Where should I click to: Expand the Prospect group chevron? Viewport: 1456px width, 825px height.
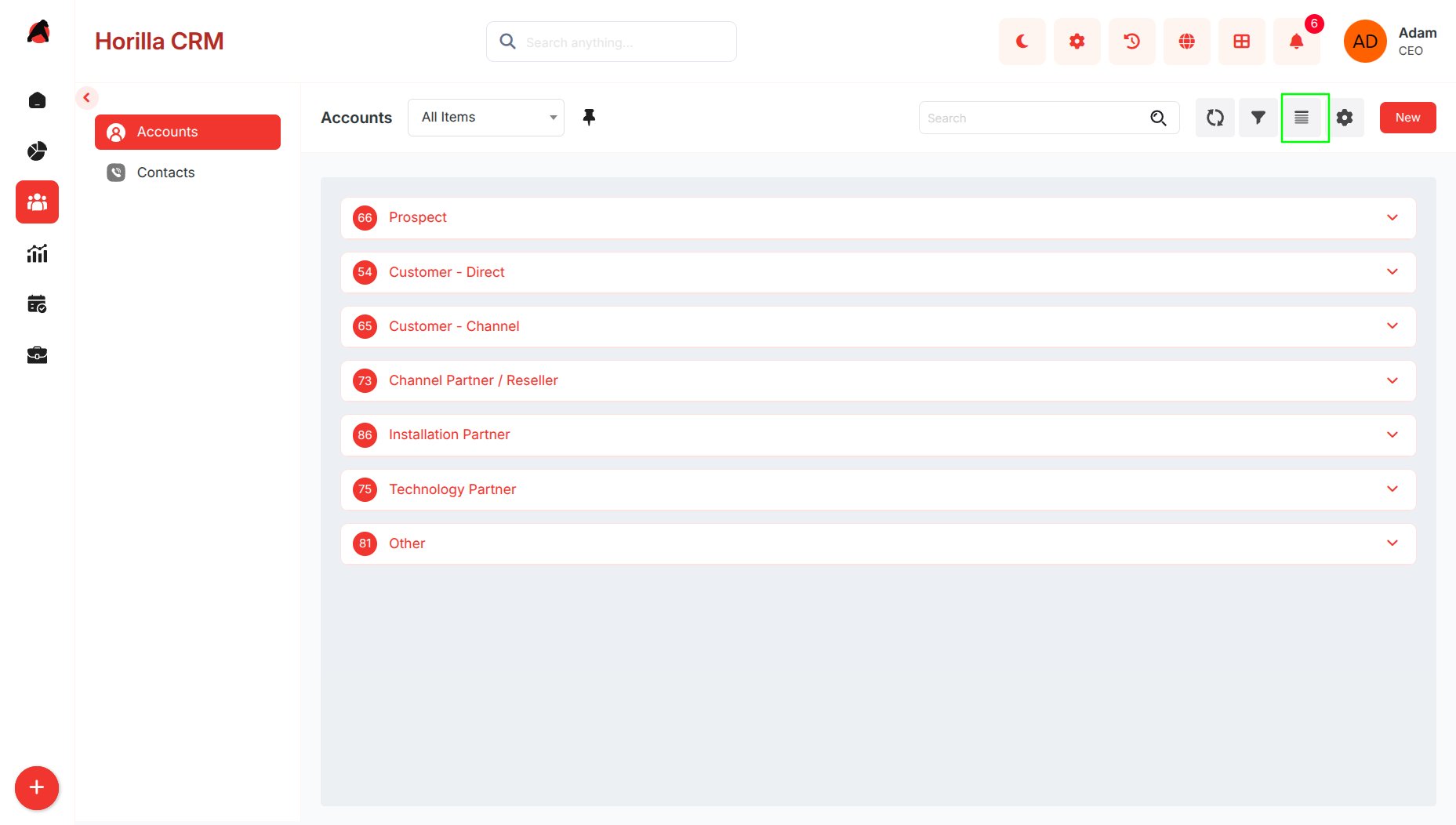pyautogui.click(x=1392, y=218)
